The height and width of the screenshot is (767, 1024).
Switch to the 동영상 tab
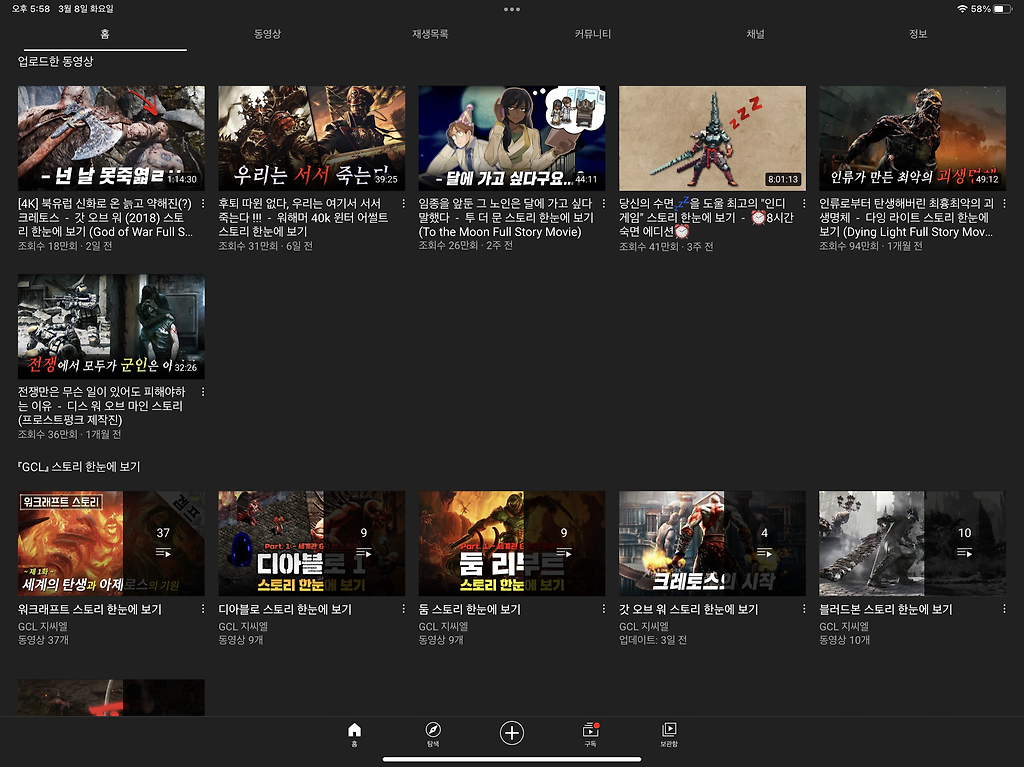click(267, 34)
